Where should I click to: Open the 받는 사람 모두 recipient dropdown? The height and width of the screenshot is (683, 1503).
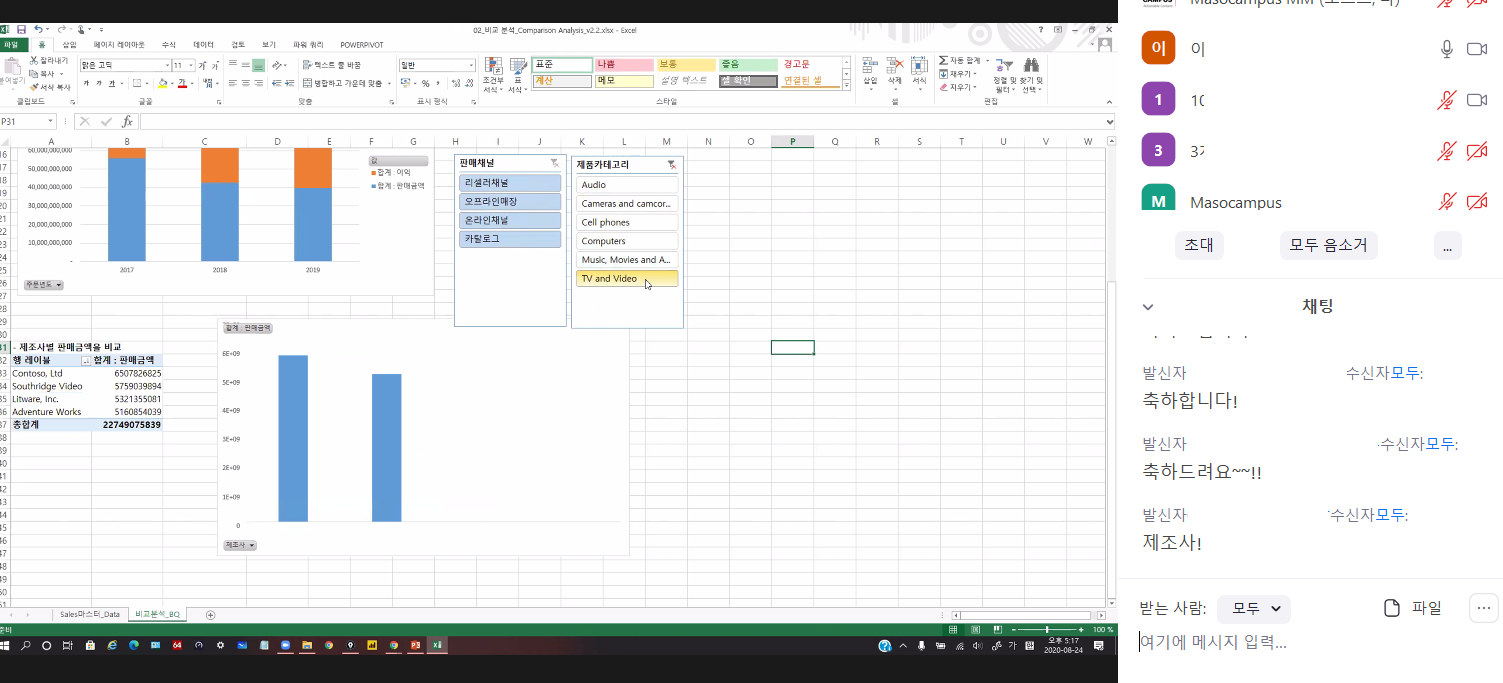[x=1256, y=608]
